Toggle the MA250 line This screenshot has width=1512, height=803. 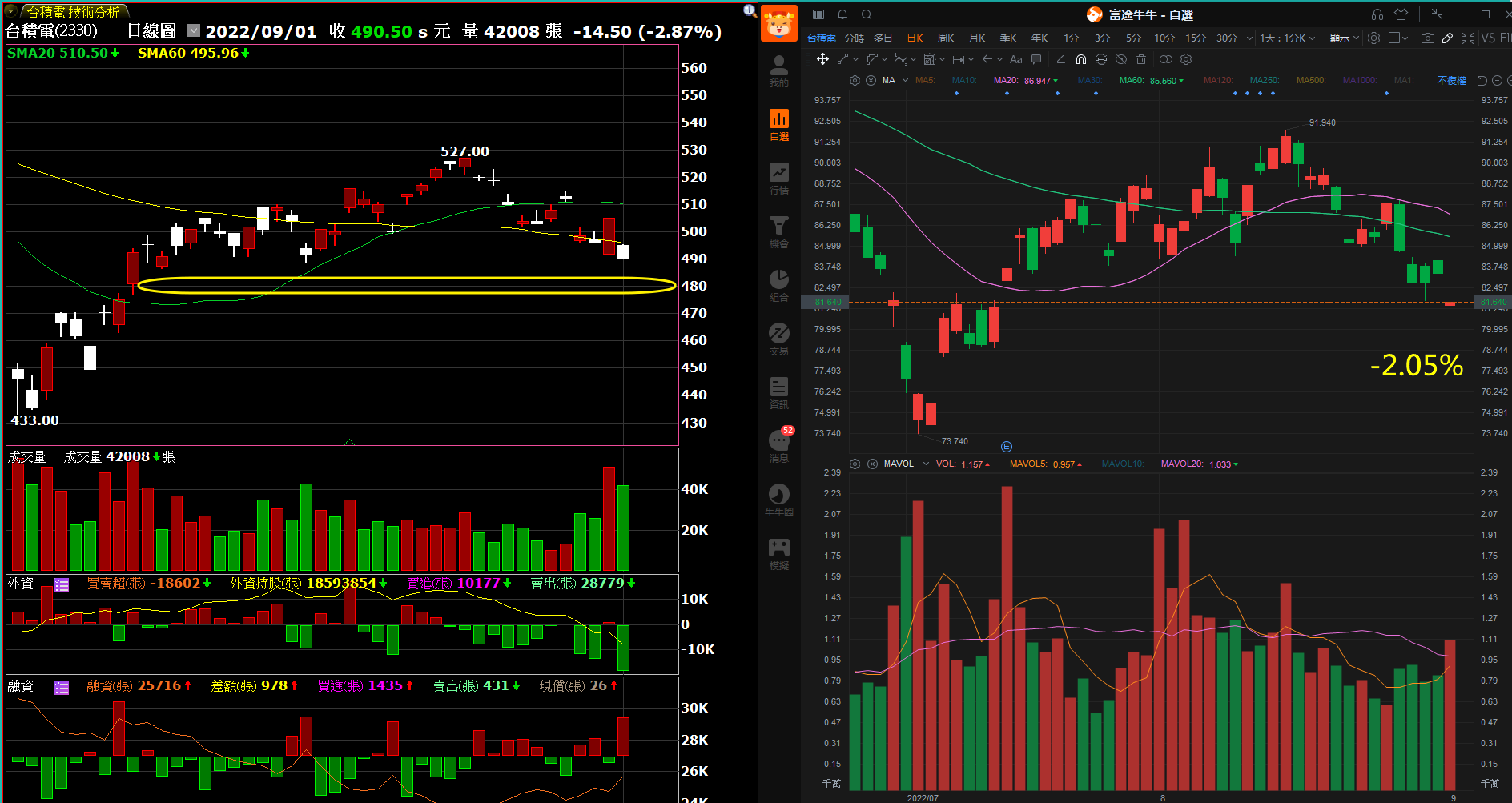[x=1265, y=80]
